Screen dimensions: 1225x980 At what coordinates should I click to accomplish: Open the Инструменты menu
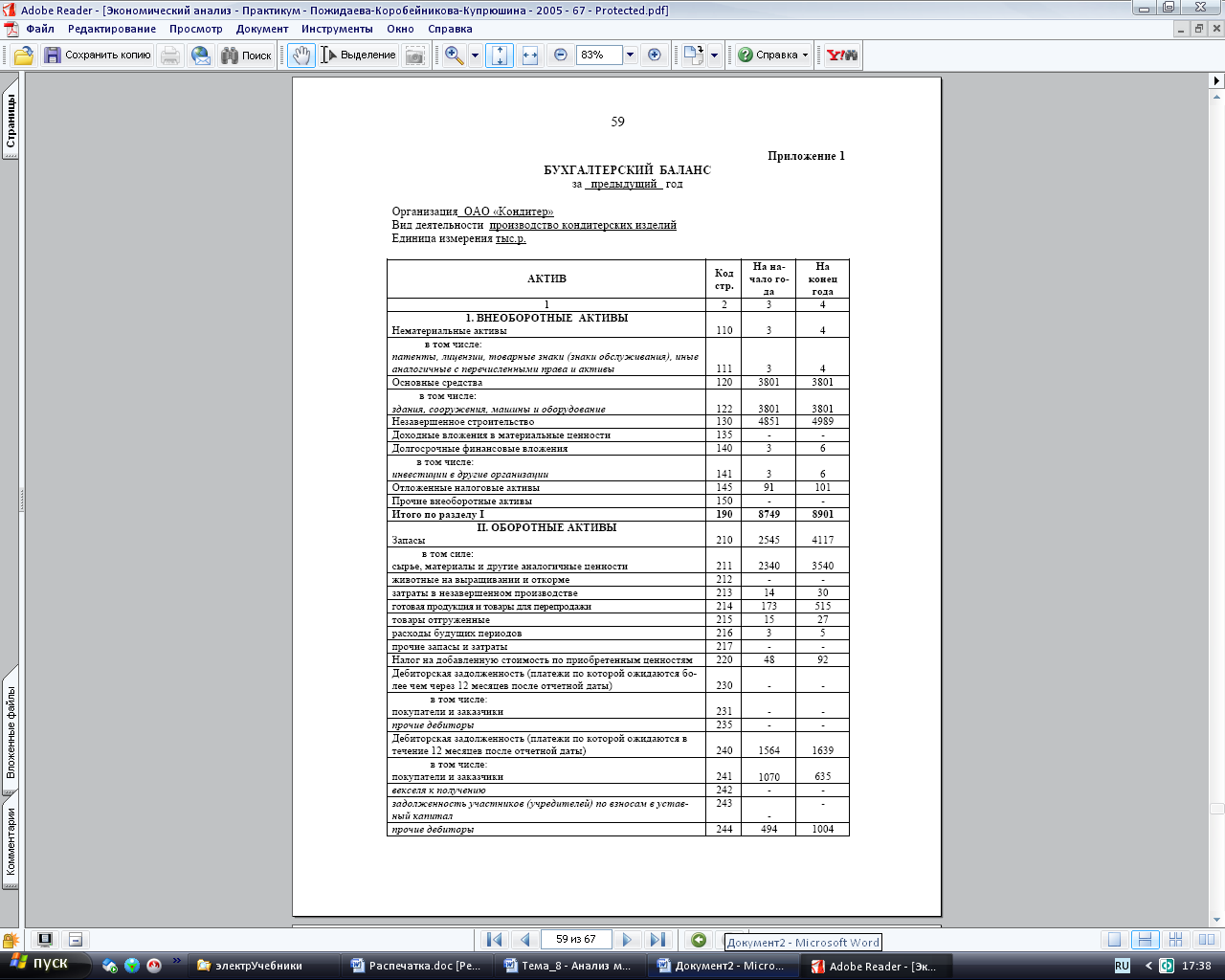337,29
